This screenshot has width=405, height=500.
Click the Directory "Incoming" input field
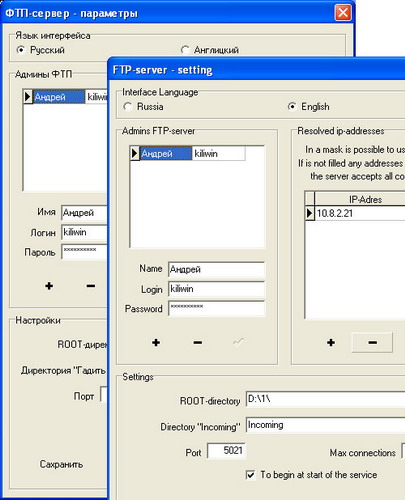pyautogui.click(x=325, y=425)
